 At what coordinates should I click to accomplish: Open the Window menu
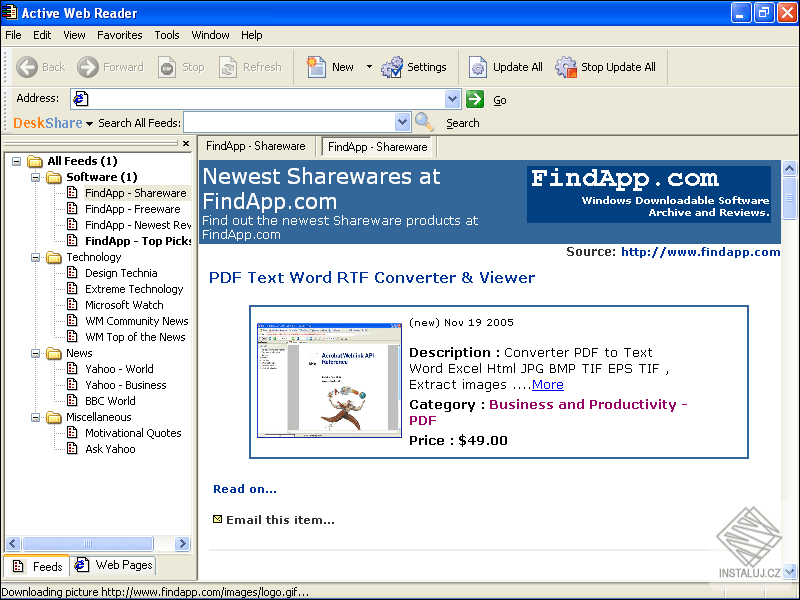click(x=210, y=35)
